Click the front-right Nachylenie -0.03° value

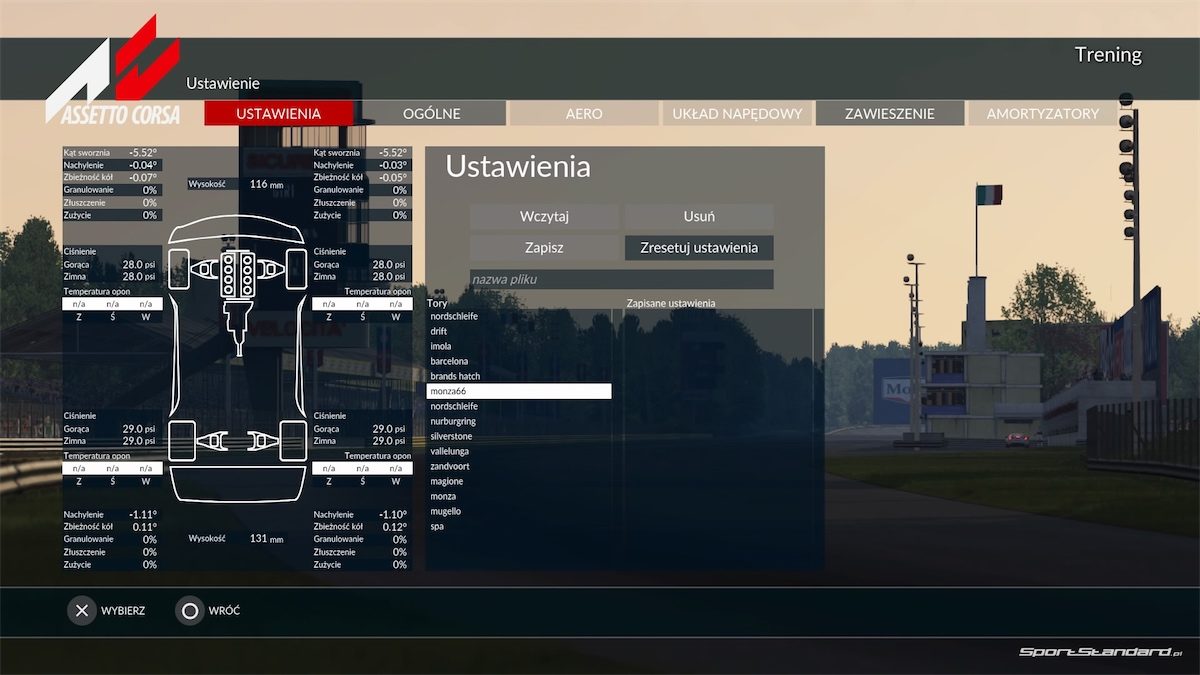coord(392,165)
